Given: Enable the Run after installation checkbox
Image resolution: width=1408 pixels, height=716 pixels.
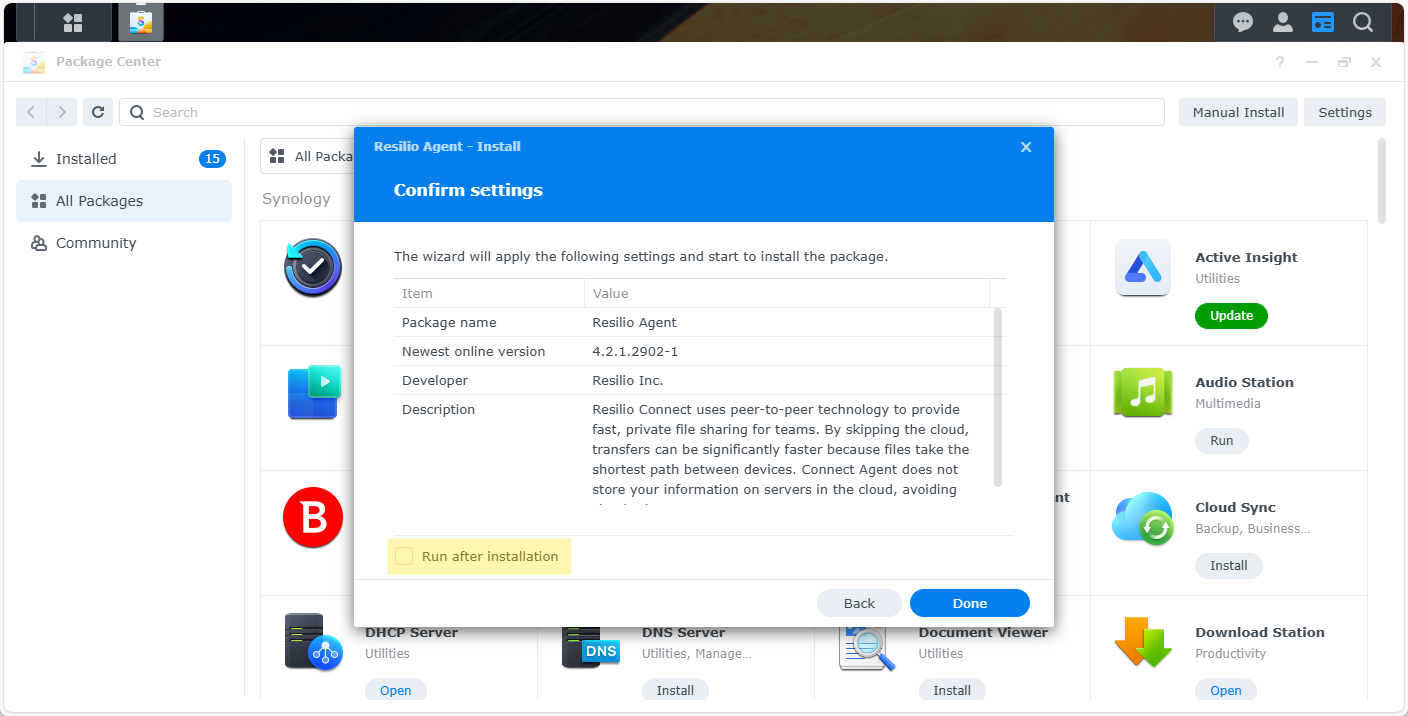Looking at the screenshot, I should coord(404,556).
